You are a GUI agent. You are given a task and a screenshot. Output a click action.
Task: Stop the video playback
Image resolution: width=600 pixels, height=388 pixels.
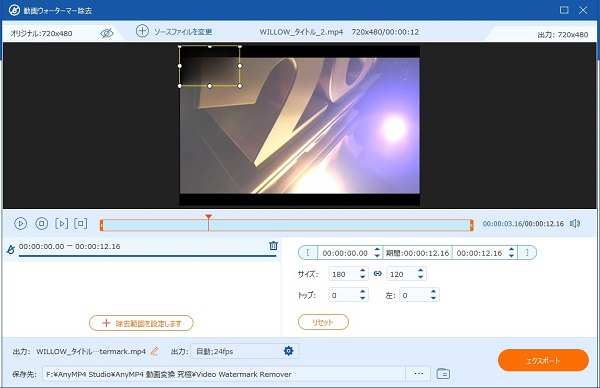(41, 223)
